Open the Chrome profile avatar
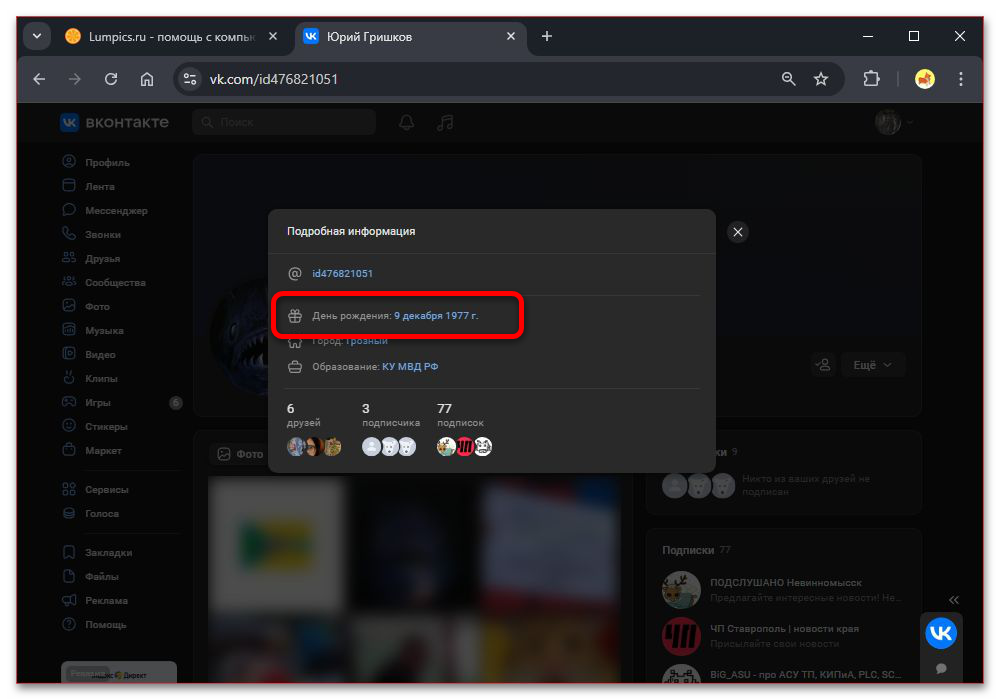The height and width of the screenshot is (700, 1000). coord(925,79)
